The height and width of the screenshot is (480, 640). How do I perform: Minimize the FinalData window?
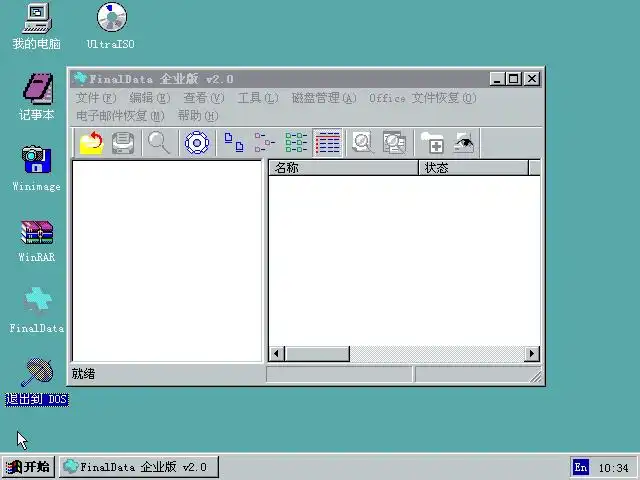pos(497,78)
